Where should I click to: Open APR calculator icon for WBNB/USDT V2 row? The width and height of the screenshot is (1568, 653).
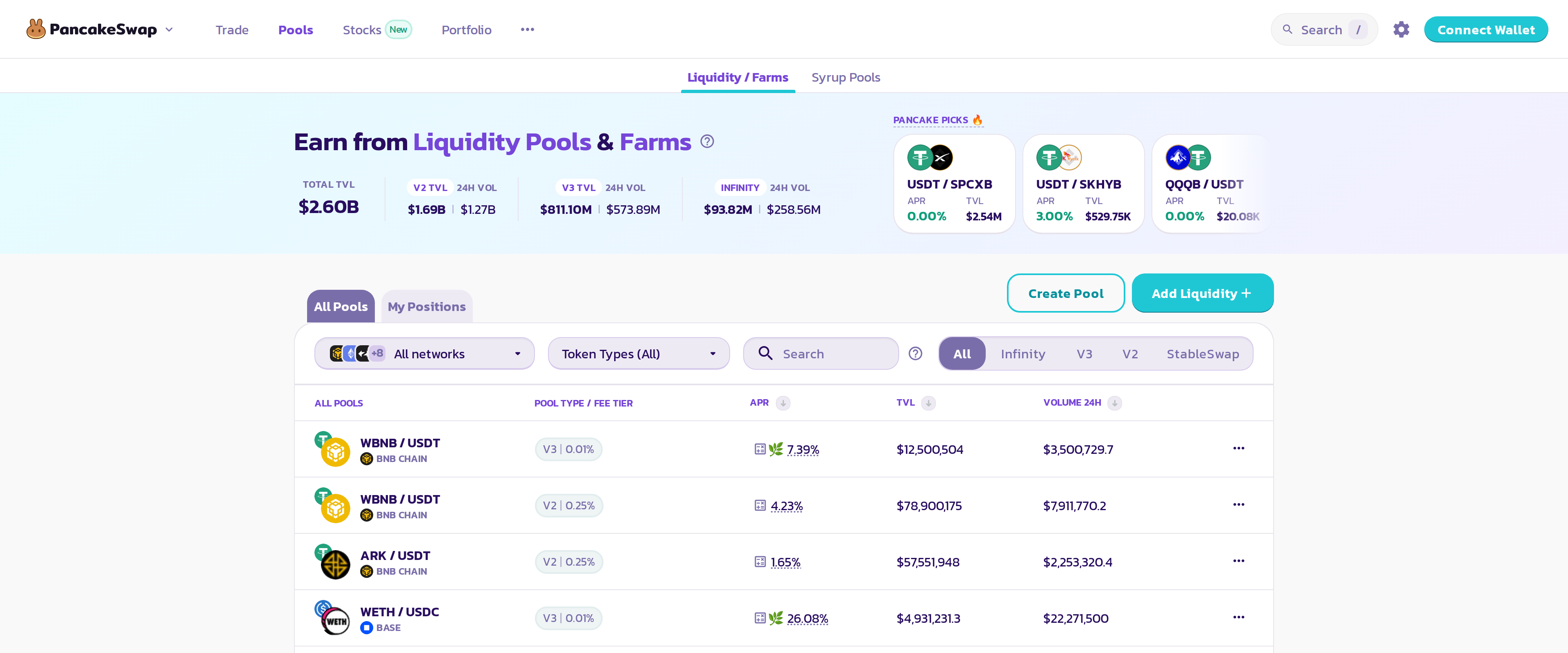[759, 505]
